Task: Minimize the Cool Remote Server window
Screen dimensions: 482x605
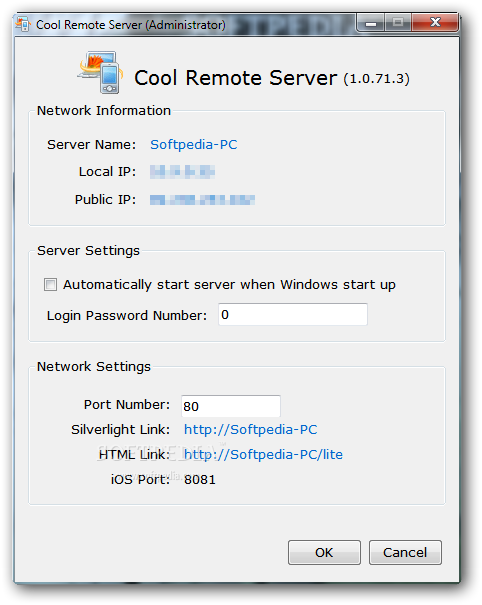Action: pos(371,23)
